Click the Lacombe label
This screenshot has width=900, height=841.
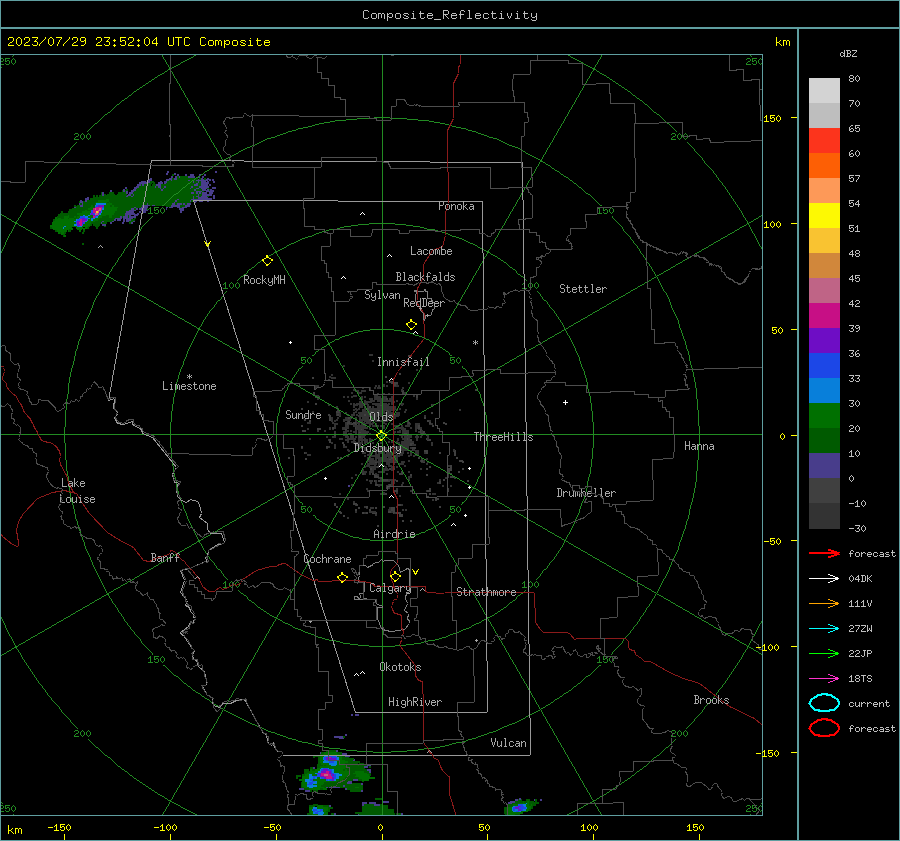coord(431,251)
